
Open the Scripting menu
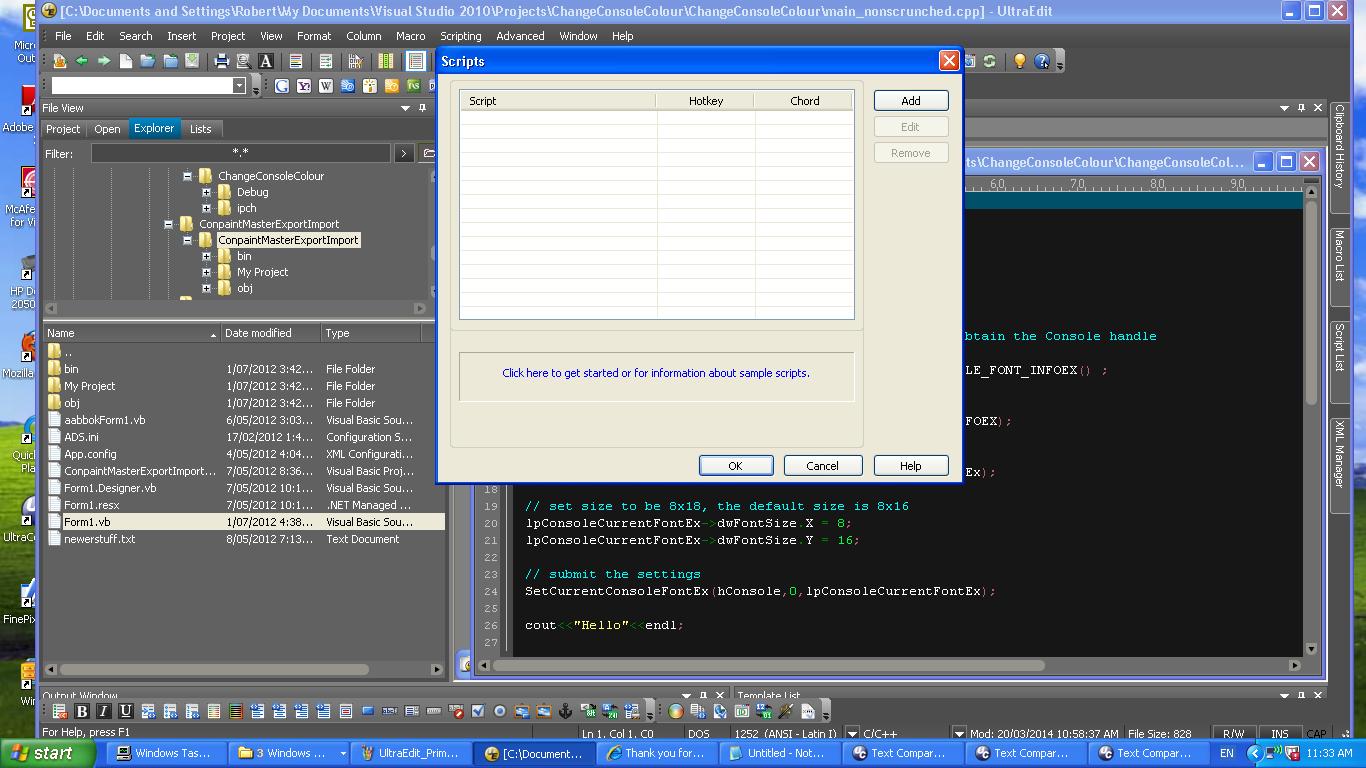460,36
